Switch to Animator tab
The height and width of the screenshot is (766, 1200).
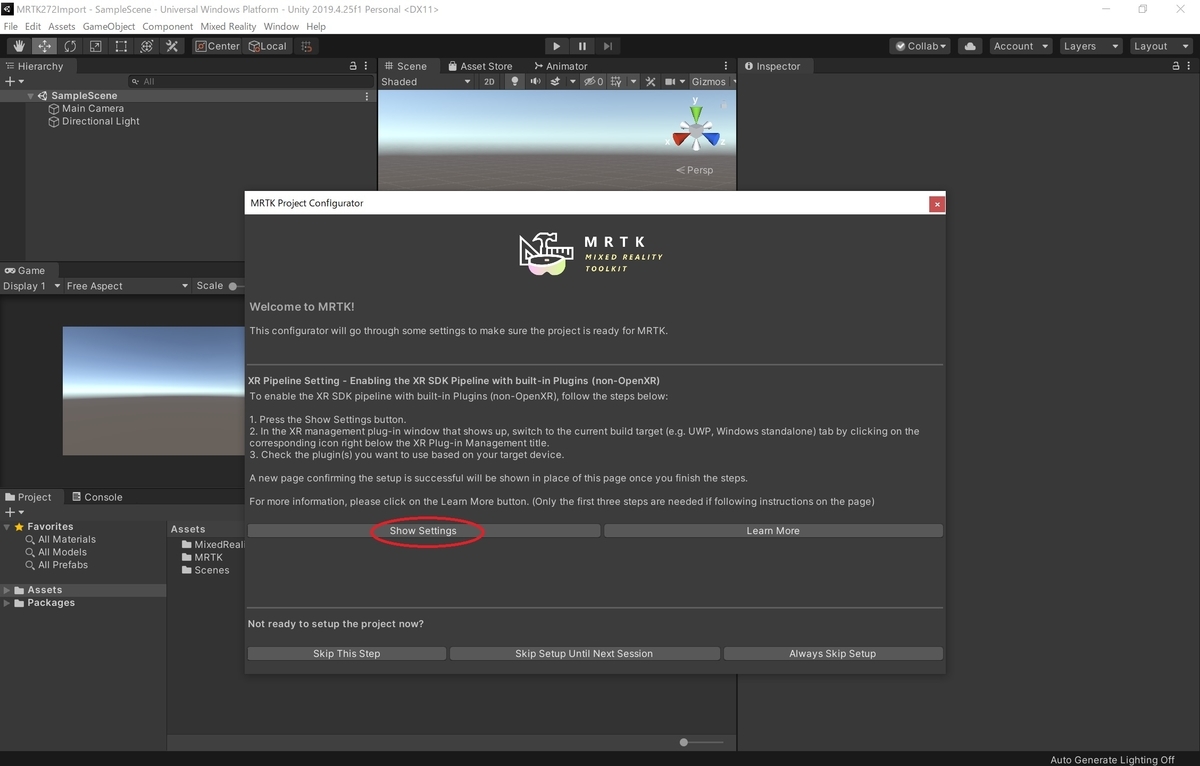[560, 66]
